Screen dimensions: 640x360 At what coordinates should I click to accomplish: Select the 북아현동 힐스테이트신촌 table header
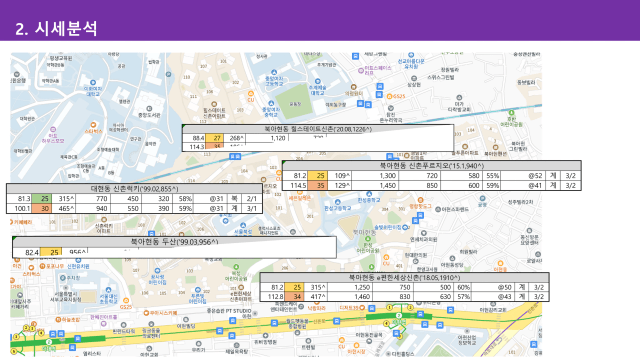pyautogui.click(x=318, y=129)
